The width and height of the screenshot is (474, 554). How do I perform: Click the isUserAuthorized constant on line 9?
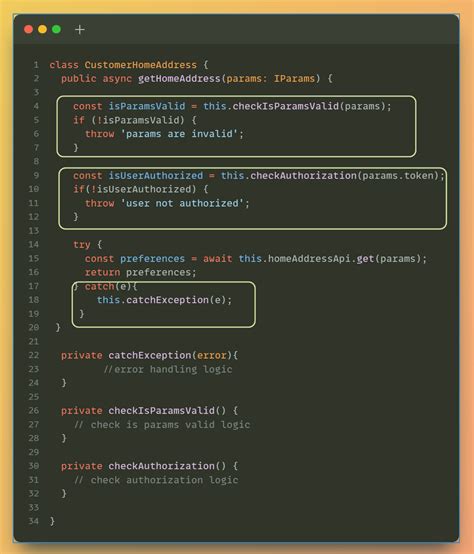(155, 176)
